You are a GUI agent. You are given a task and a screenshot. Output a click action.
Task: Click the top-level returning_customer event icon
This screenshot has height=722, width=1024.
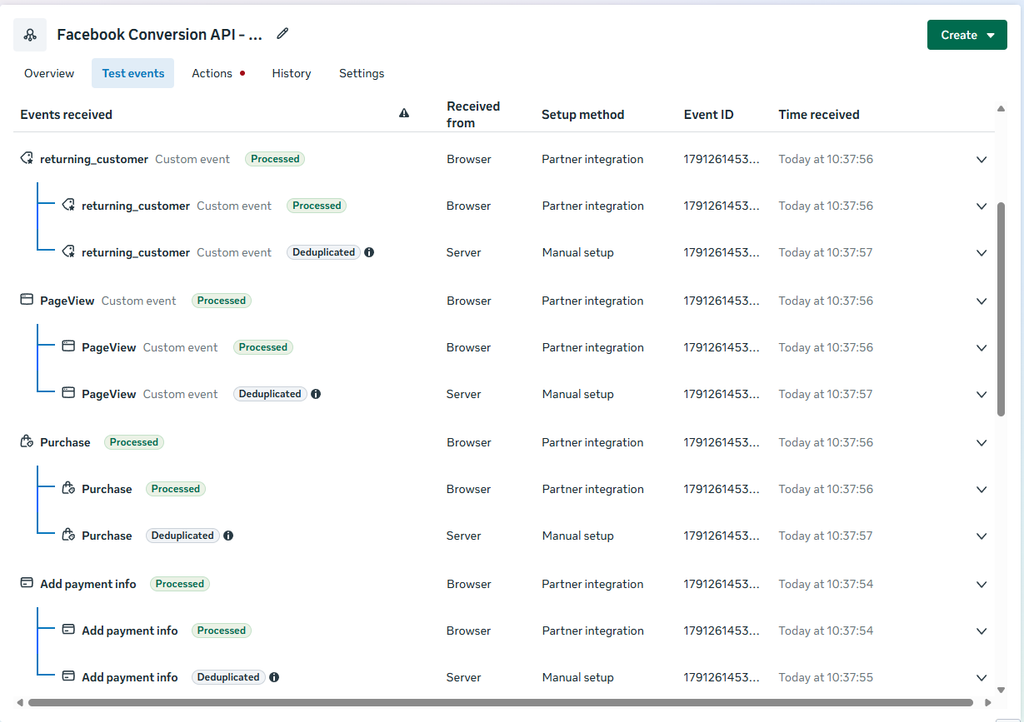tap(27, 158)
